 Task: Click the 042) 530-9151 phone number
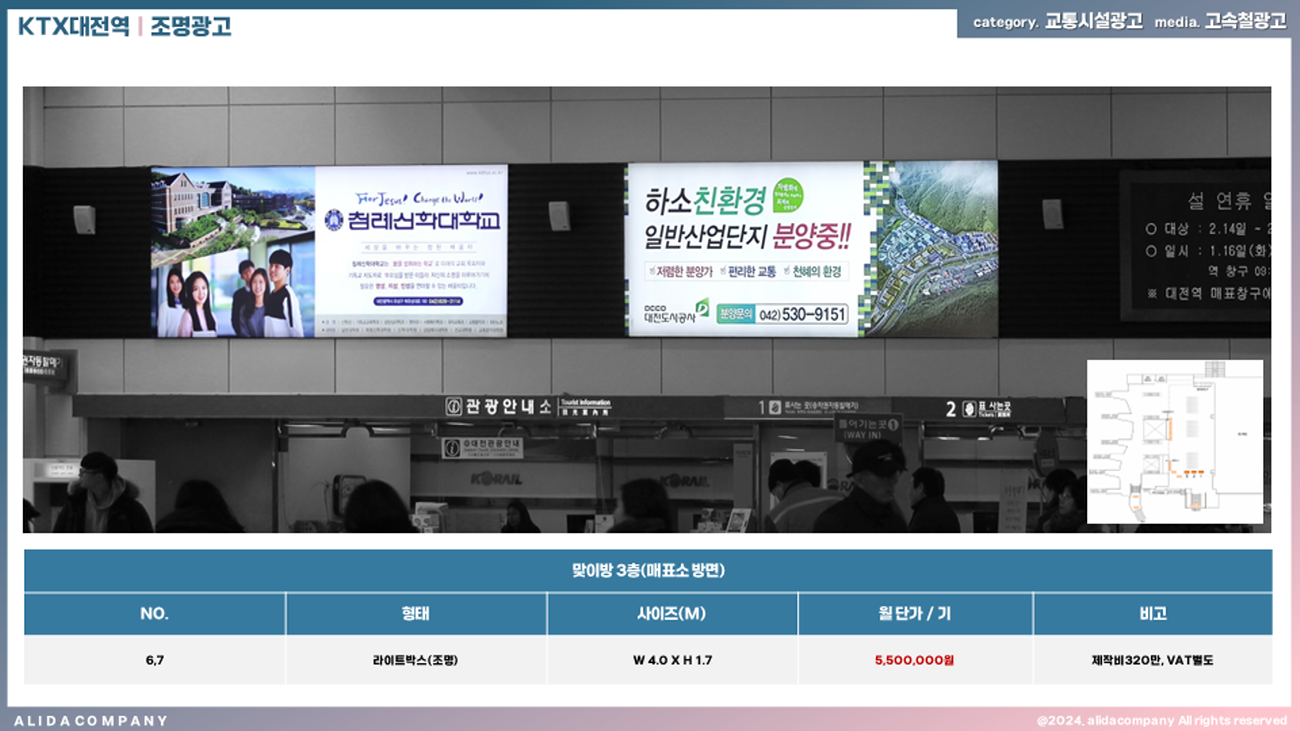click(x=802, y=314)
